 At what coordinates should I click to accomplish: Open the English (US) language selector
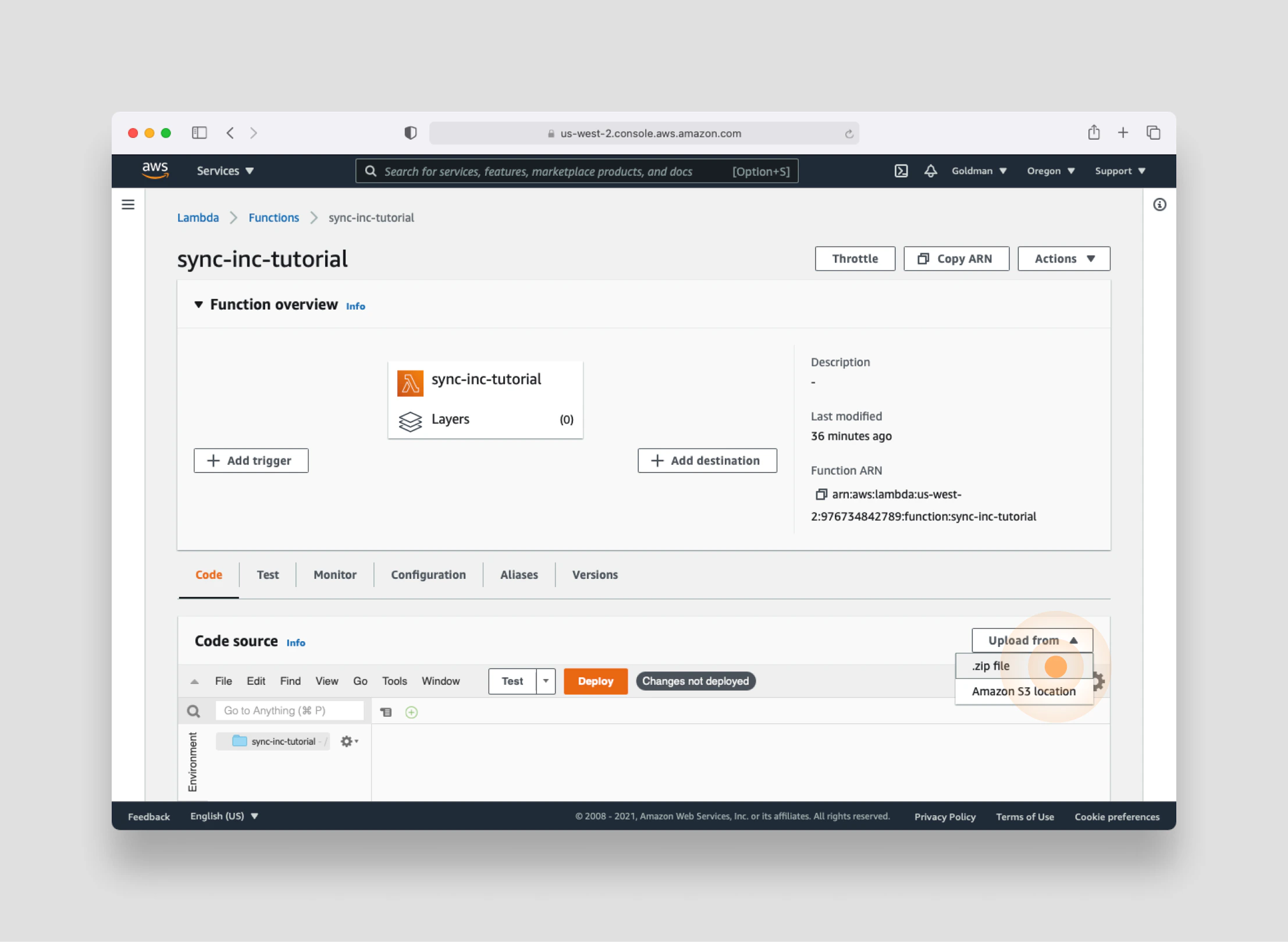point(224,816)
